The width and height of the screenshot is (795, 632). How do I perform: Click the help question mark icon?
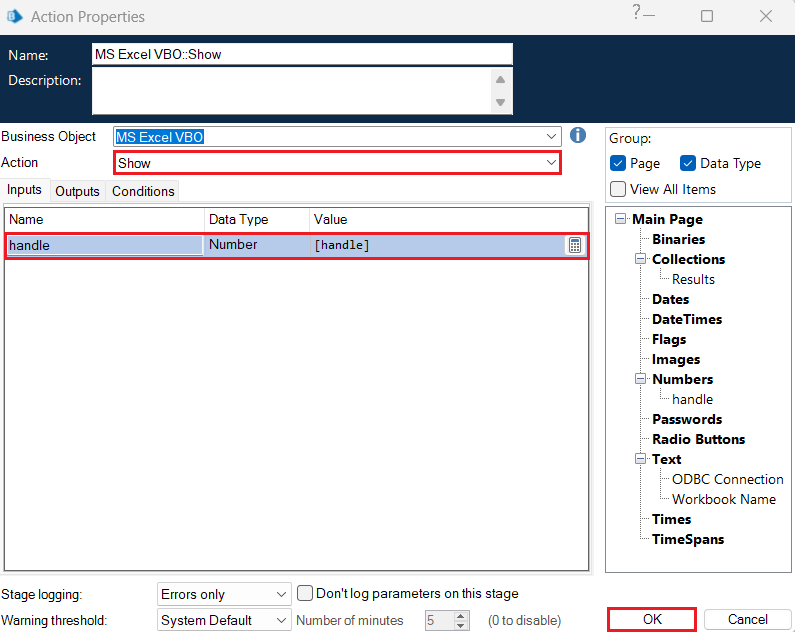(636, 13)
